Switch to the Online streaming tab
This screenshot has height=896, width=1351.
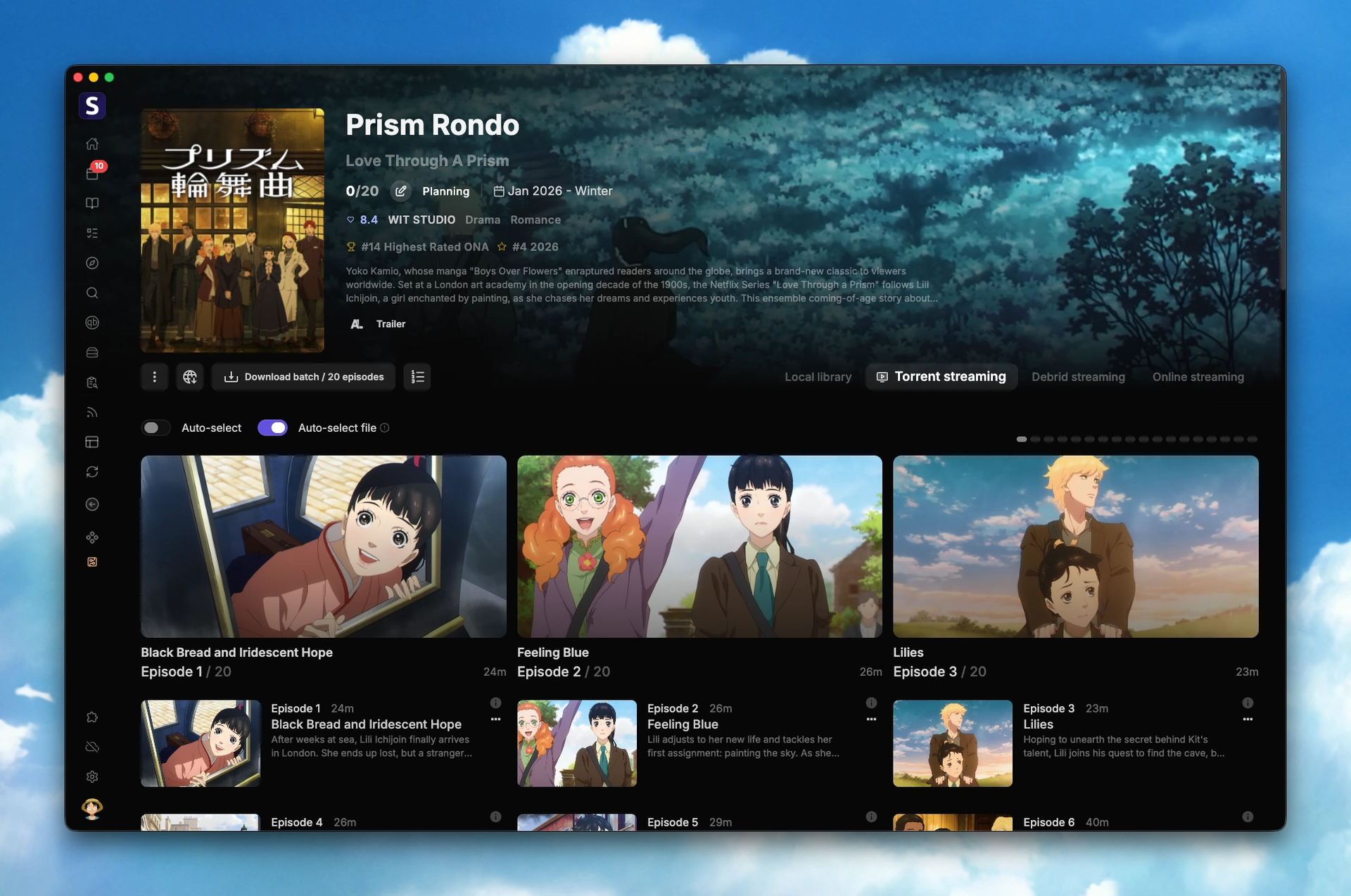pyautogui.click(x=1198, y=377)
